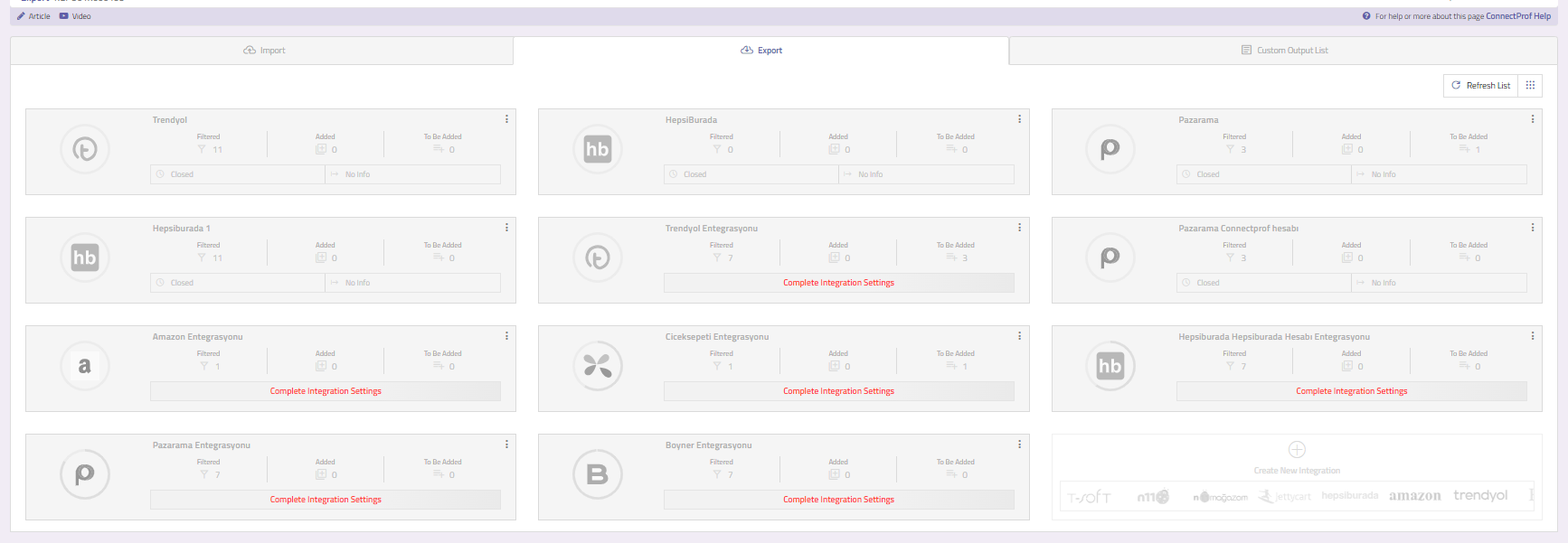This screenshot has height=543, width=1568.
Task: Complete Integration Settings for Trendyol Entegrasyonu
Action: click(838, 283)
